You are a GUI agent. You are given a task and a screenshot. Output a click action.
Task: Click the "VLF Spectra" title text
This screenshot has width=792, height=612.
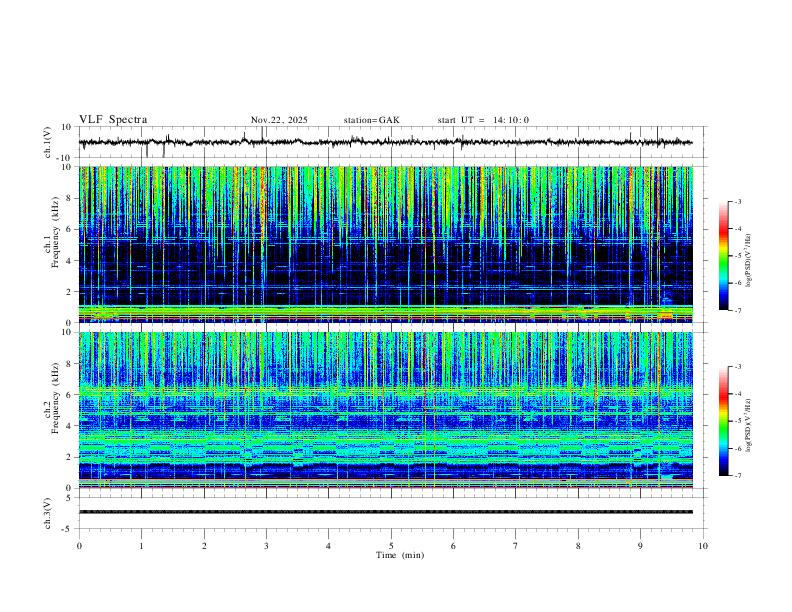click(113, 120)
